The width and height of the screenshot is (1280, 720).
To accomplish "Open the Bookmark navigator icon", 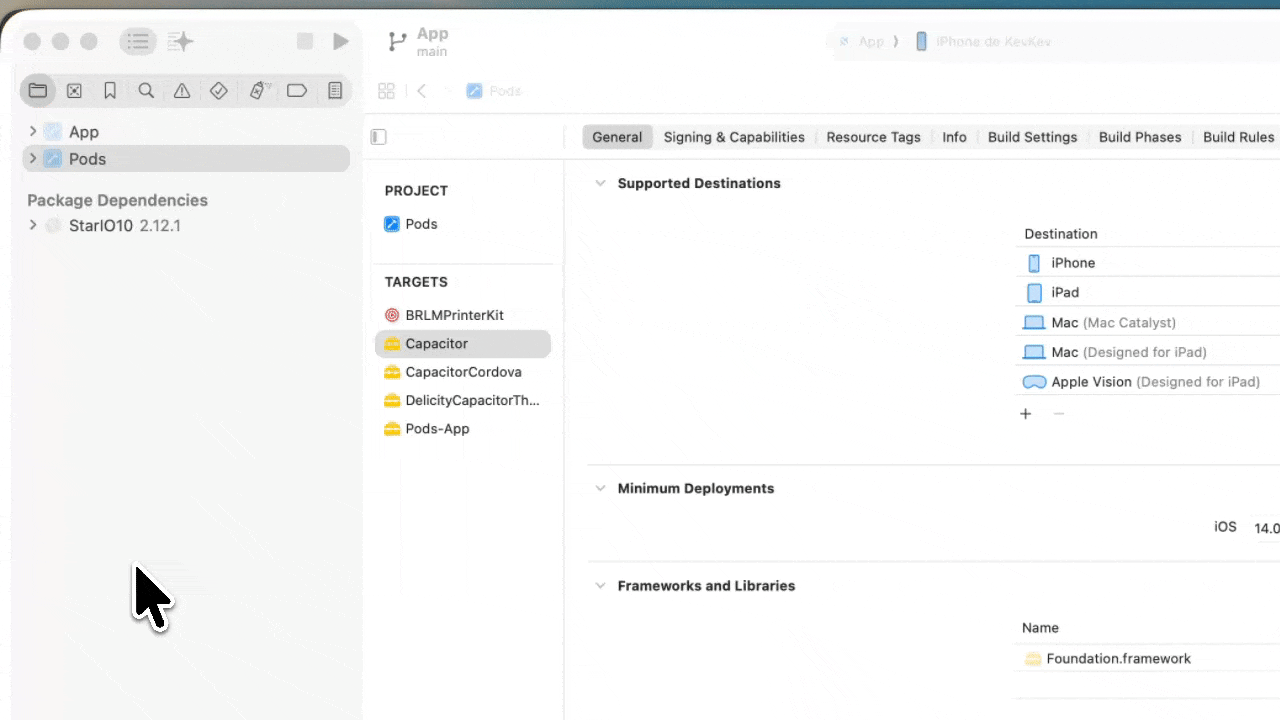I will pyautogui.click(x=110, y=91).
